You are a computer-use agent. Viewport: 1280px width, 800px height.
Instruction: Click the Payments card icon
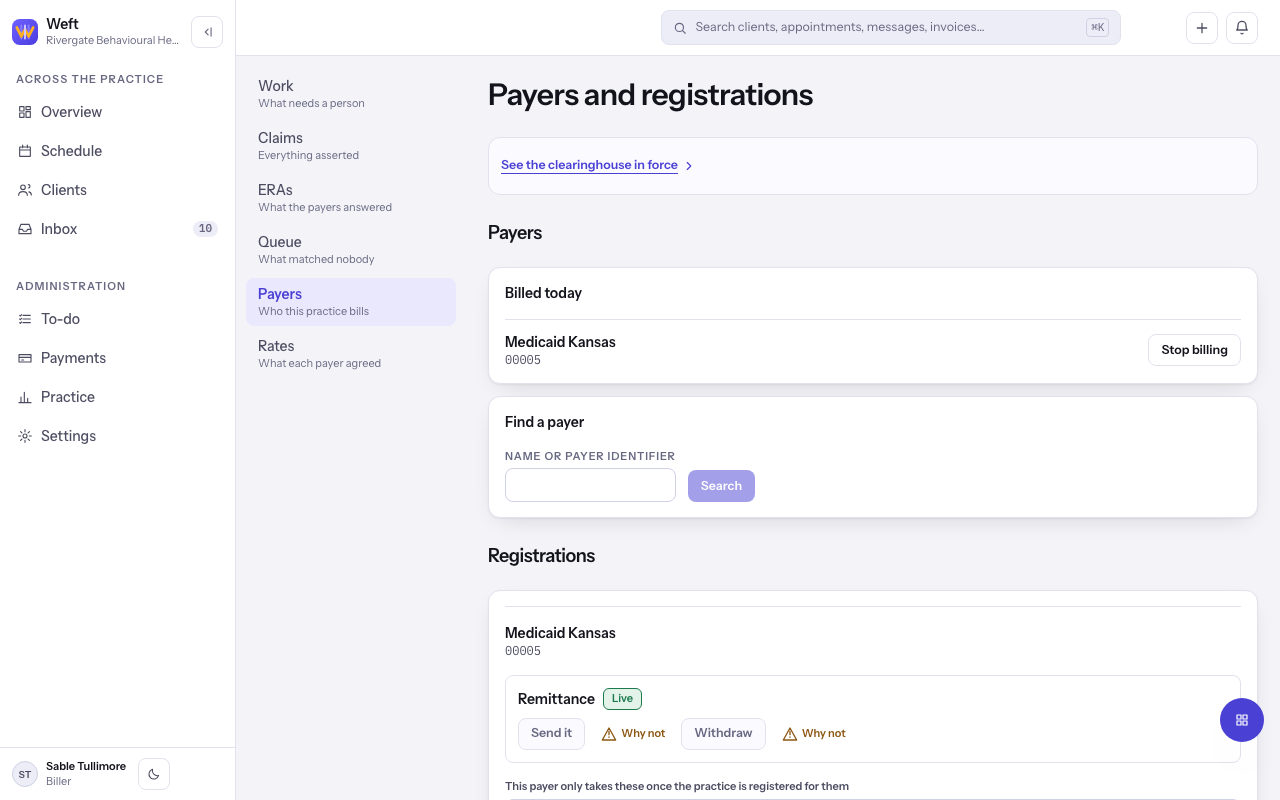coord(25,358)
